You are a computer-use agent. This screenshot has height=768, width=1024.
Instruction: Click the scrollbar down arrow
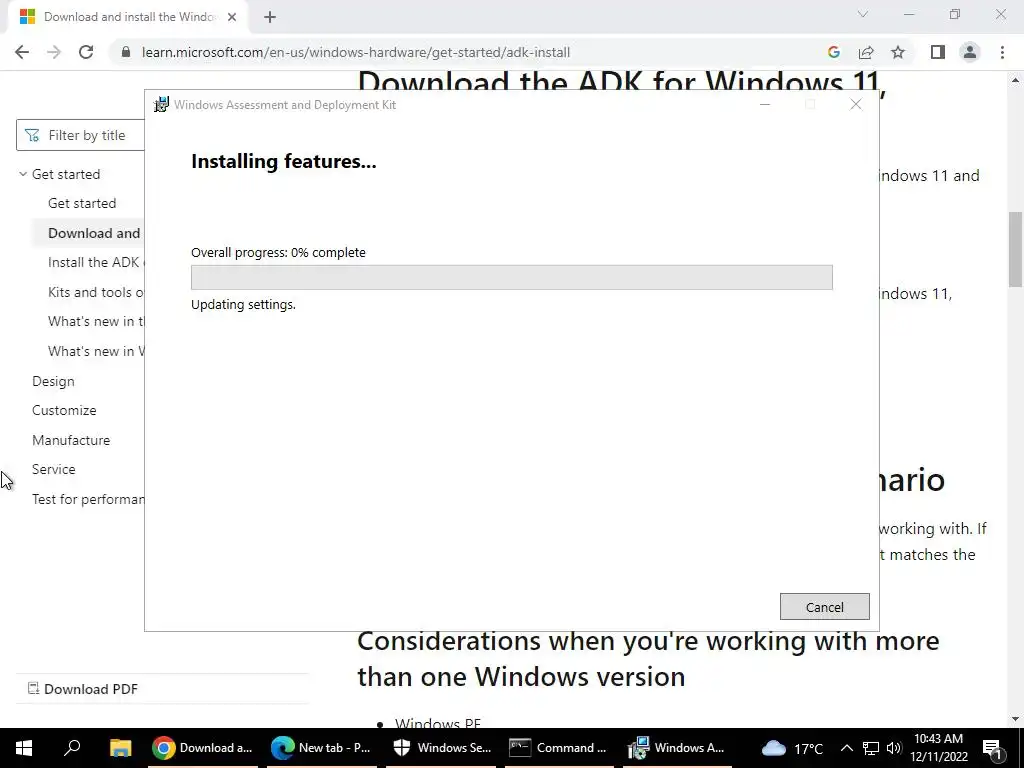point(1015,720)
